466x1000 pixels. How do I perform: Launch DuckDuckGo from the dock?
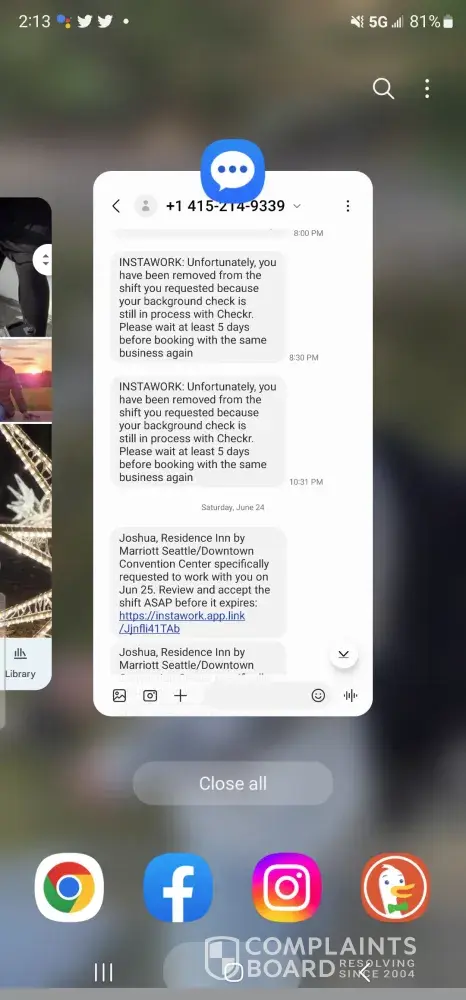395,887
